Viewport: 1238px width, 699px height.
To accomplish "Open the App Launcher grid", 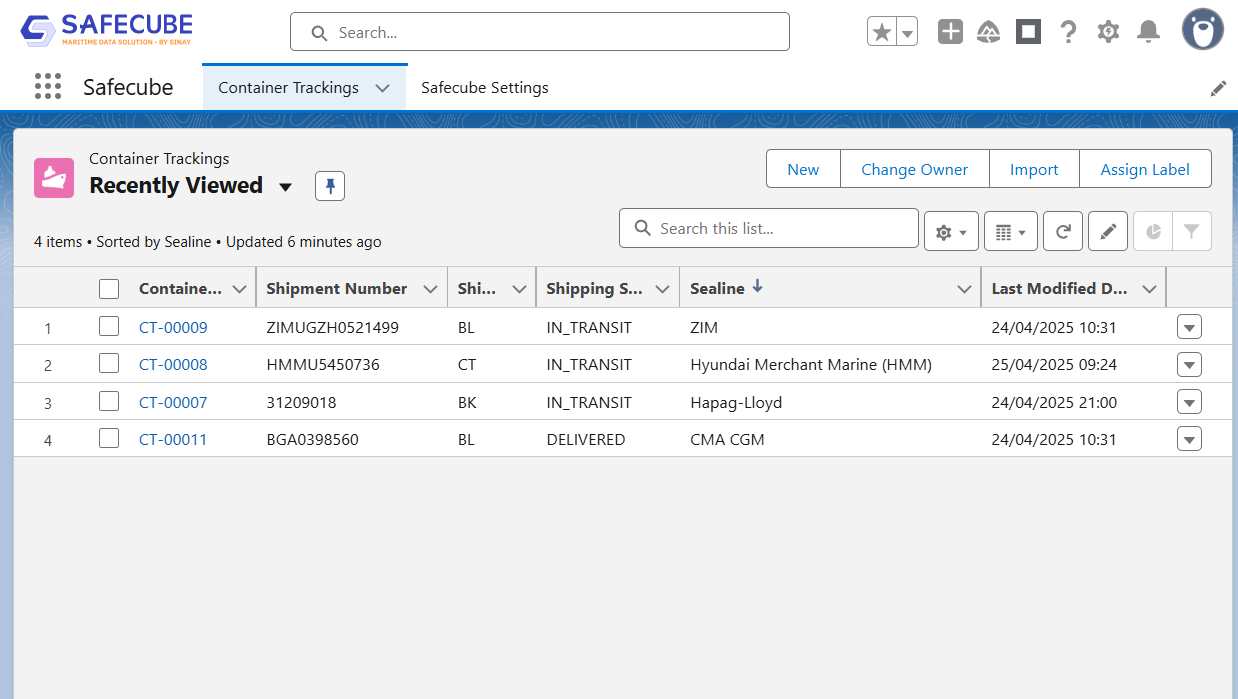I will click(48, 87).
